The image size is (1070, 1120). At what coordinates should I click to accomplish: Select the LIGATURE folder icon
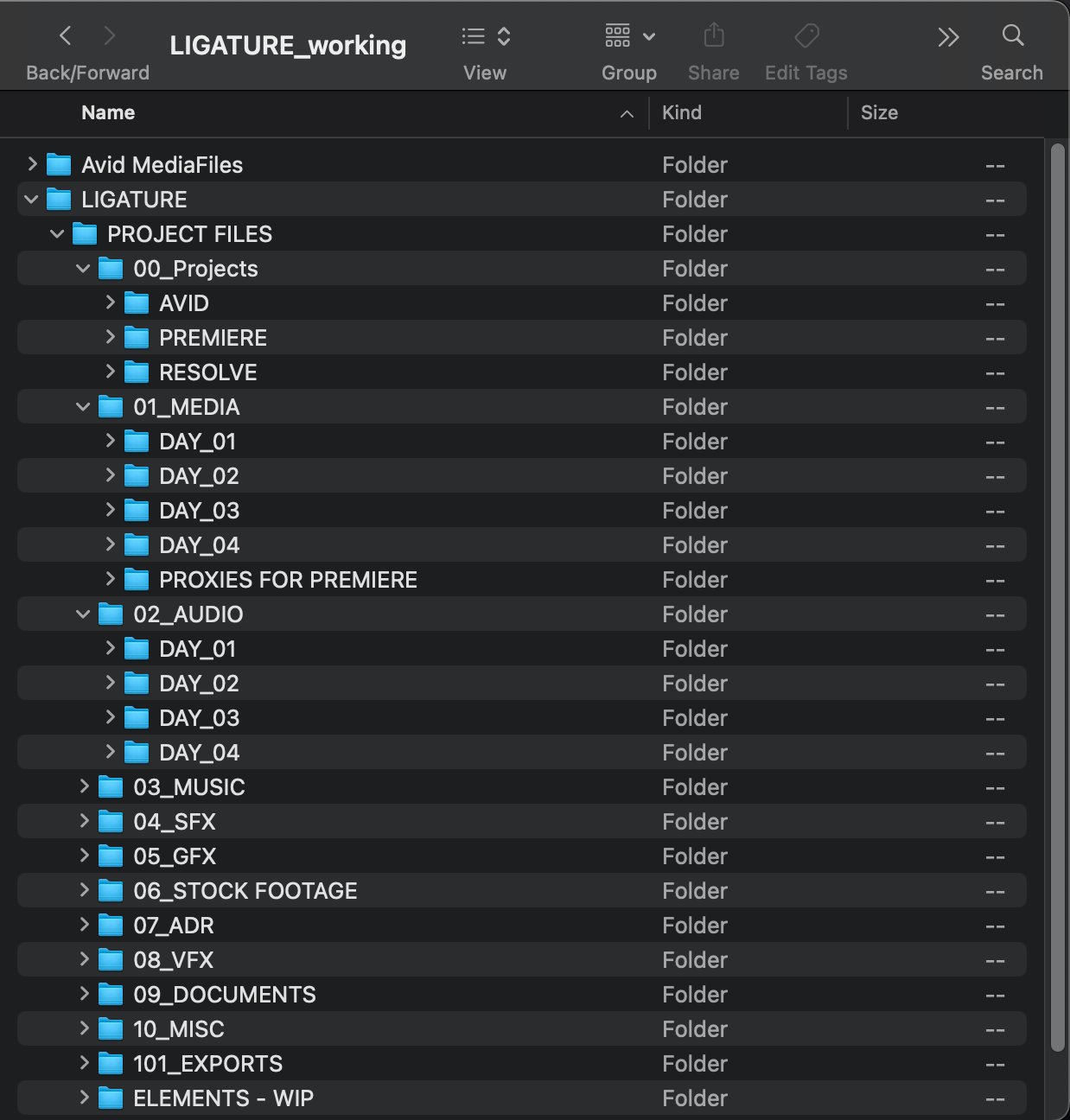click(59, 199)
